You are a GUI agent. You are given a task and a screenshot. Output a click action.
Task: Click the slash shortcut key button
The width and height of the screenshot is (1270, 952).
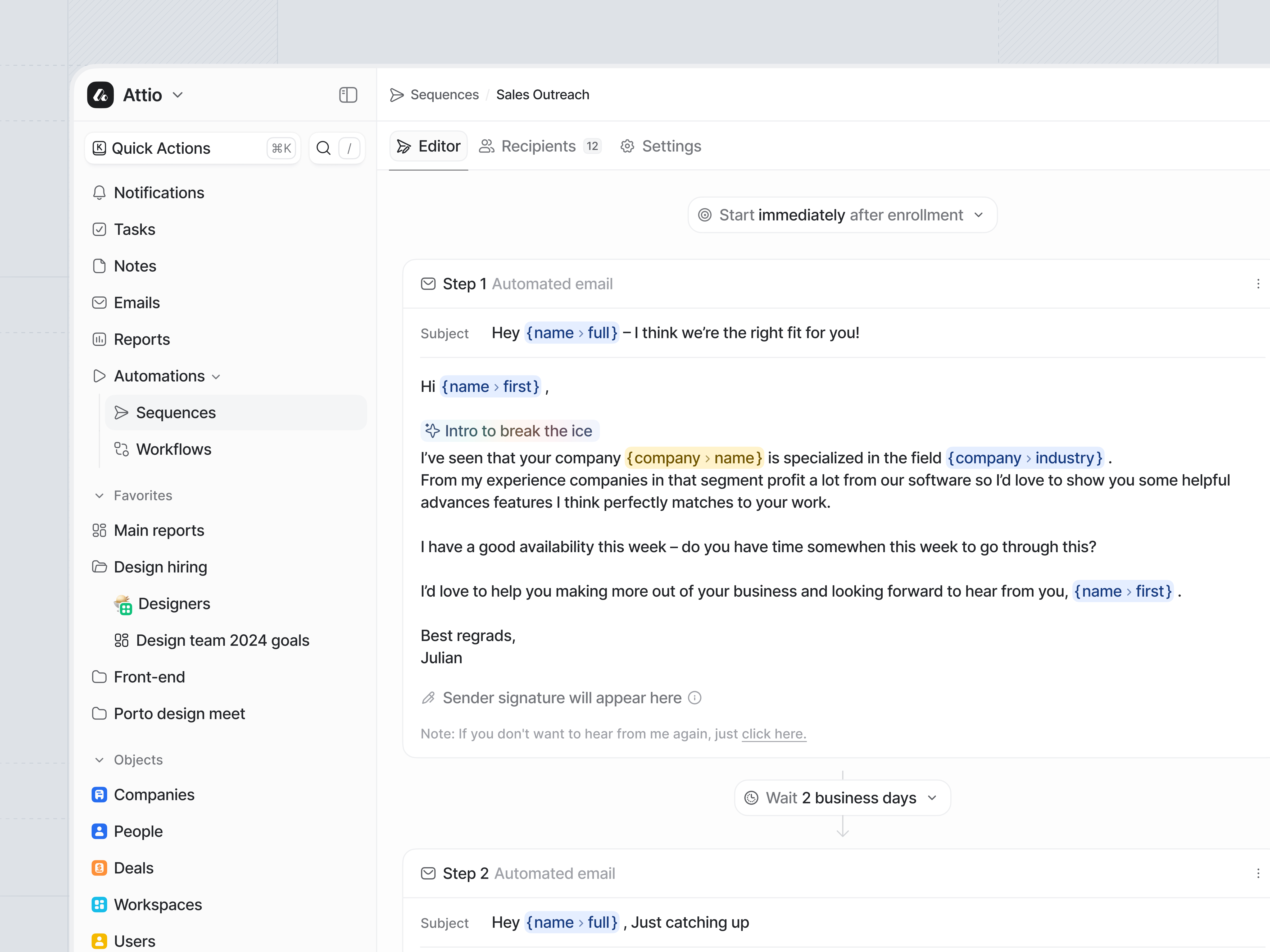click(349, 148)
